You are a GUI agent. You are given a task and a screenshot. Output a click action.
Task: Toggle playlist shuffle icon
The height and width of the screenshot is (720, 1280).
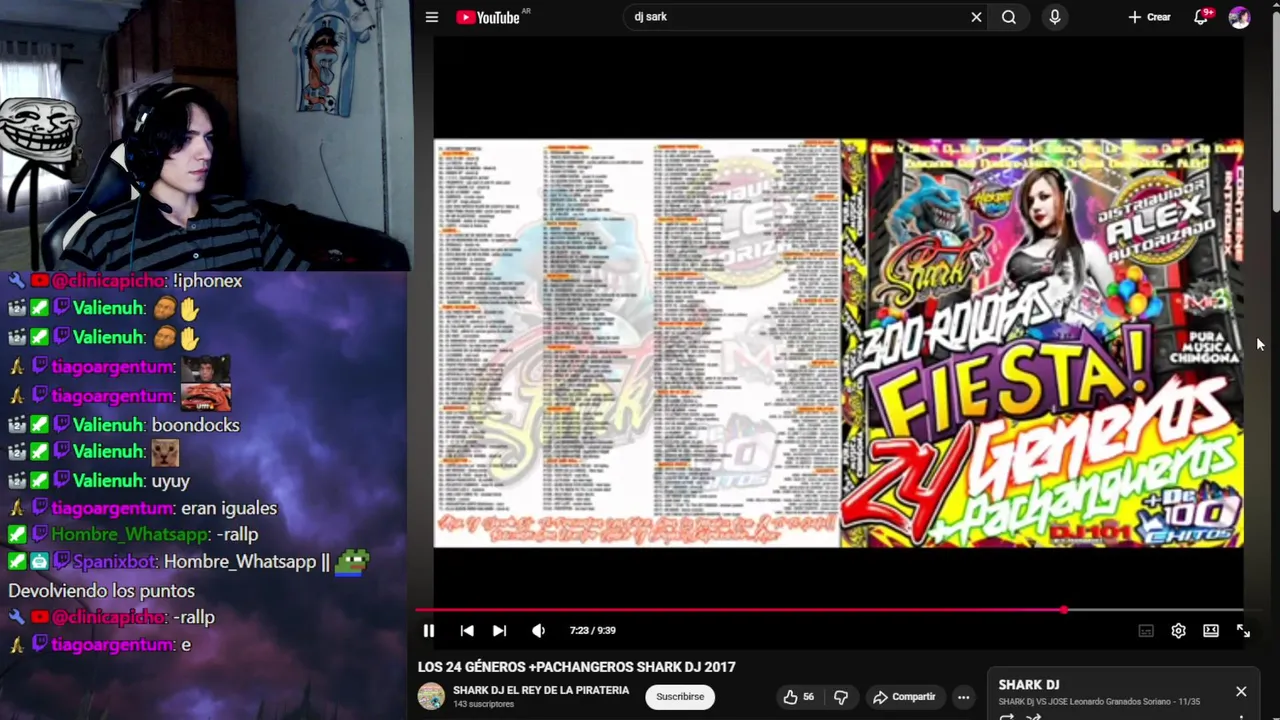(x=1033, y=716)
